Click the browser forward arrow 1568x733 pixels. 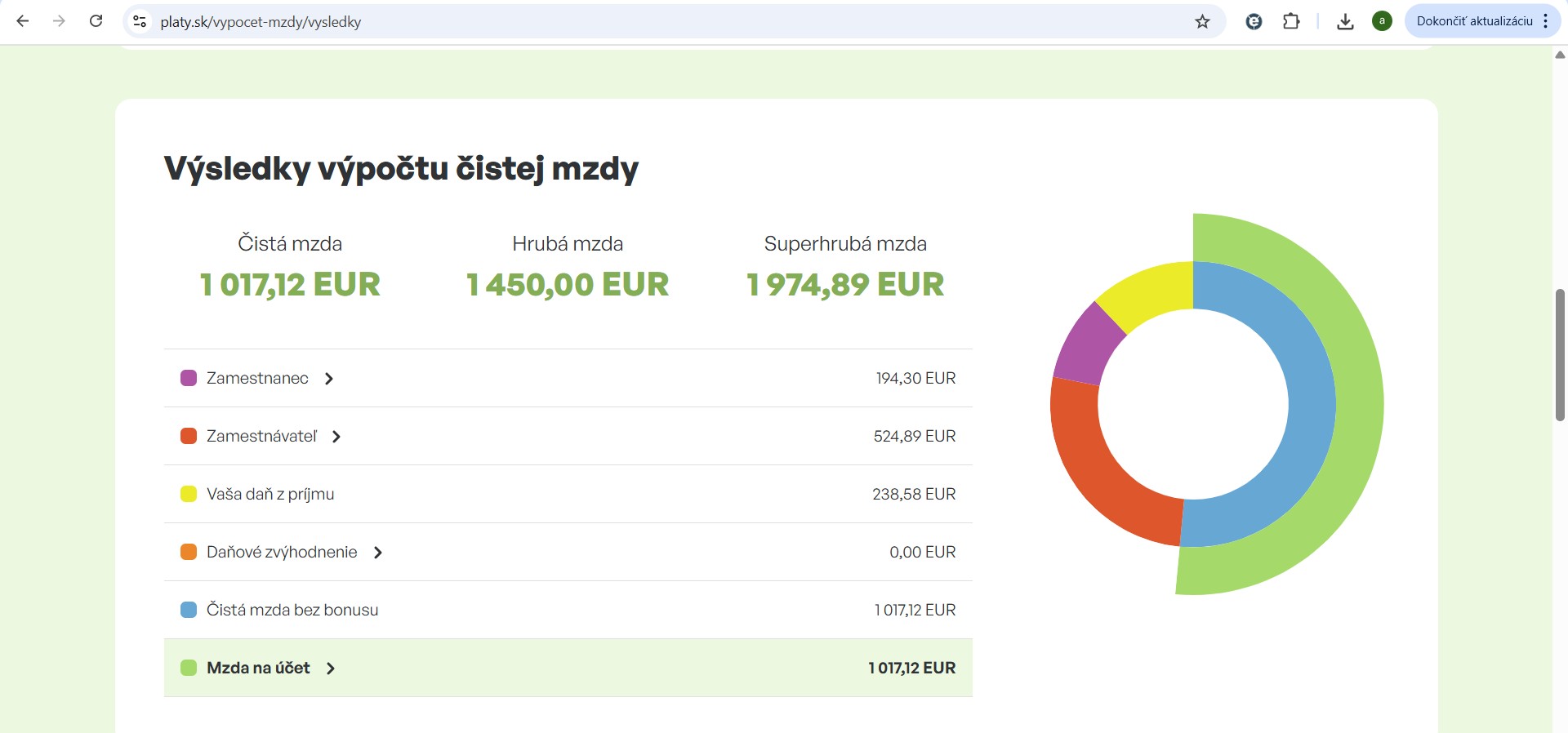59,21
